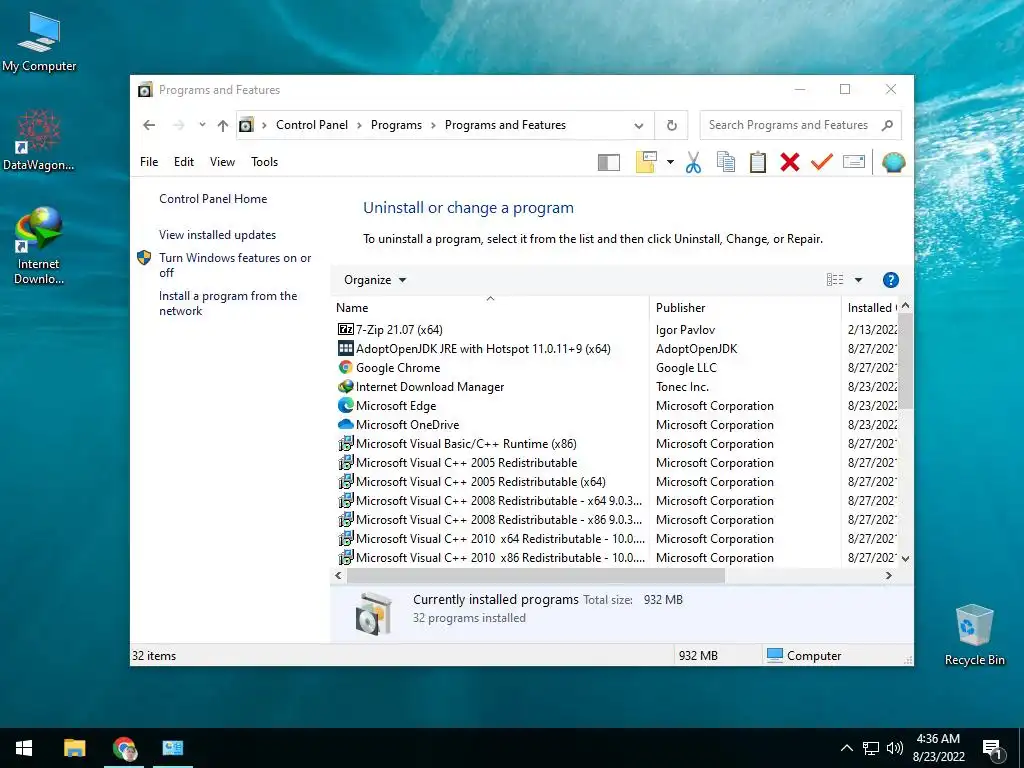
Task: Select the Microsoft Edge program row
Action: (x=387, y=406)
